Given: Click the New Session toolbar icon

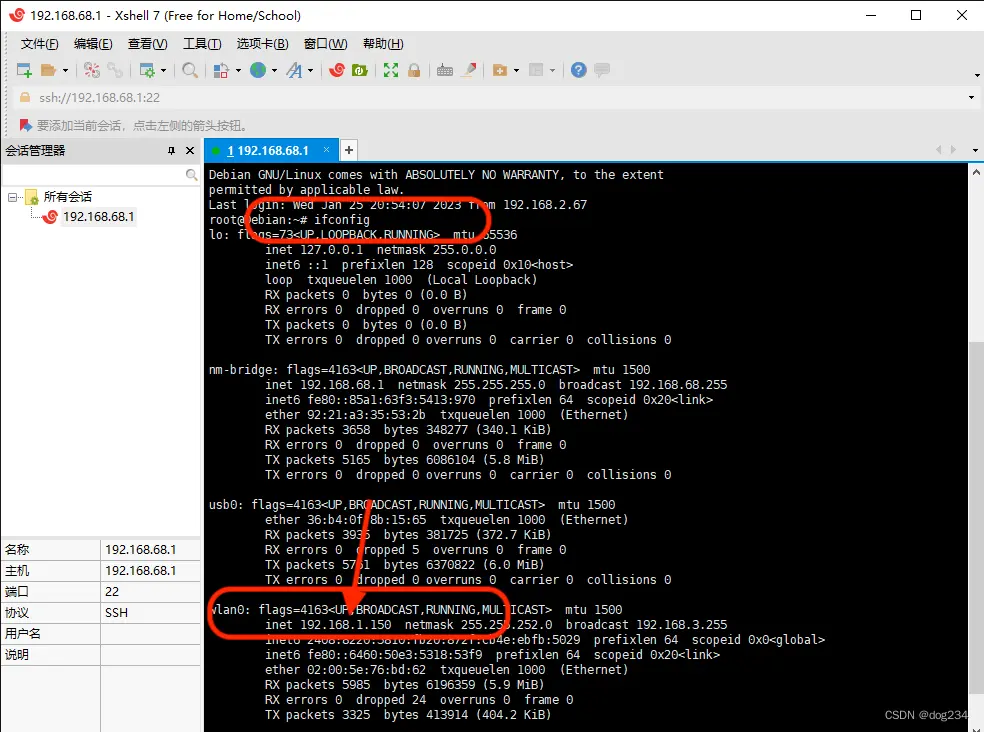Looking at the screenshot, I should 25,70.
